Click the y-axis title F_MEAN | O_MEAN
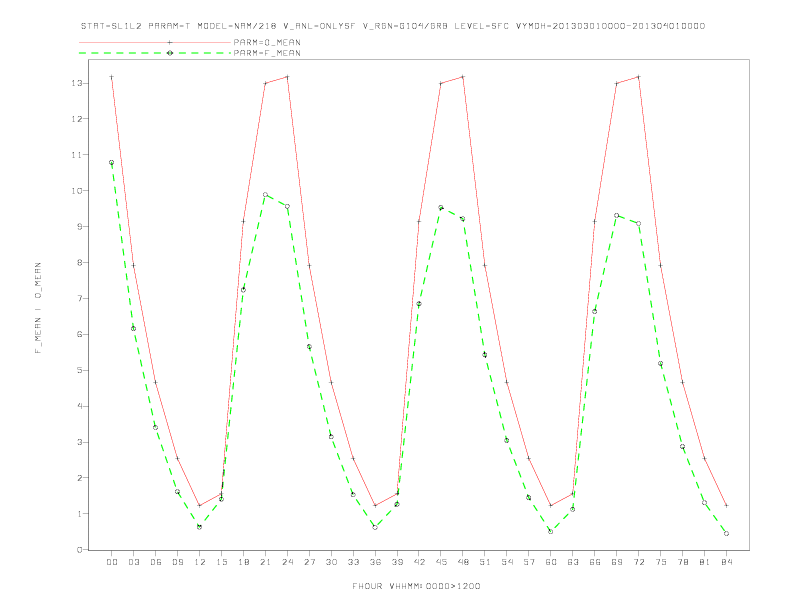 coord(38,308)
